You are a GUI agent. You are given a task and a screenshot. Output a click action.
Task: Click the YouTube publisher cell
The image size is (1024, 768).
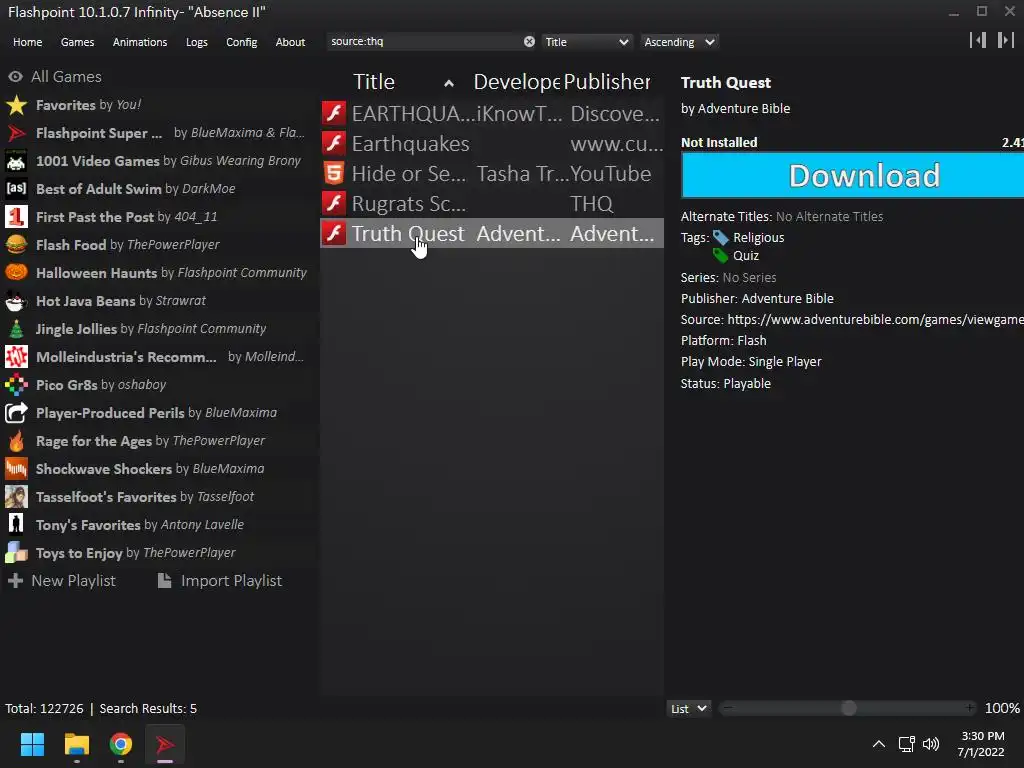tap(611, 173)
